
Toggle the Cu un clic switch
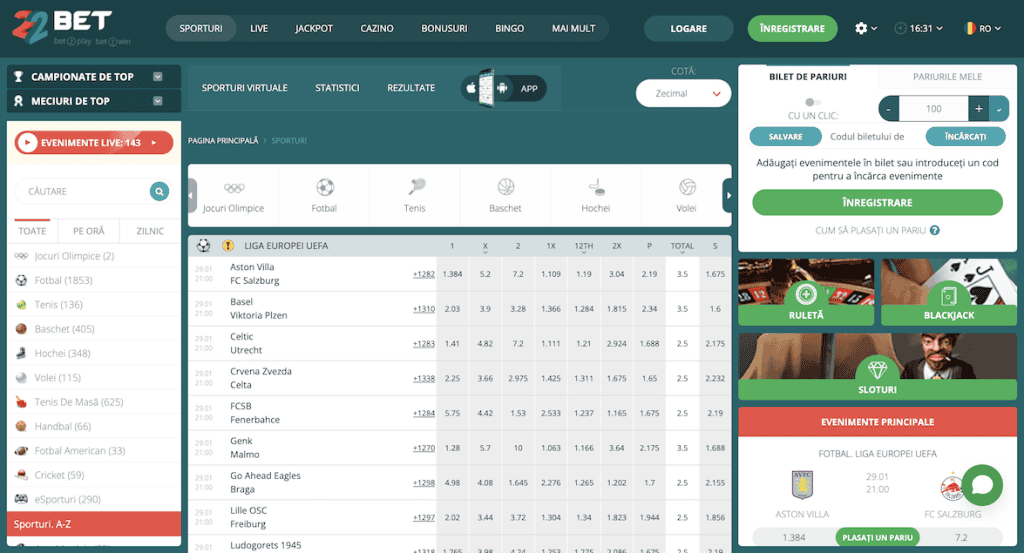(812, 102)
